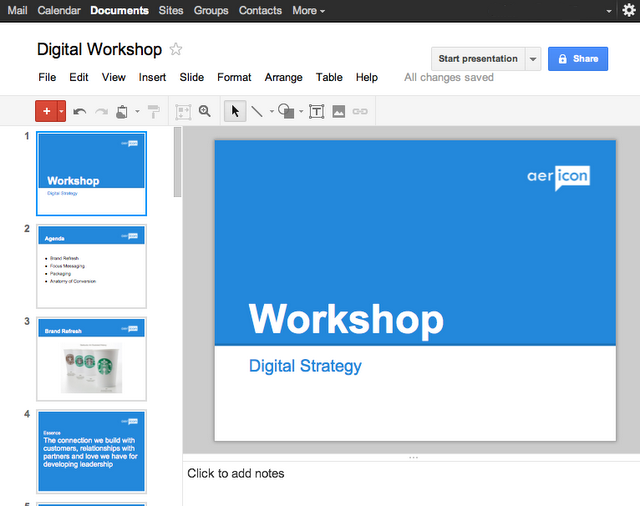
Task: Expand the paste options dropdown arrow
Action: coord(137,111)
